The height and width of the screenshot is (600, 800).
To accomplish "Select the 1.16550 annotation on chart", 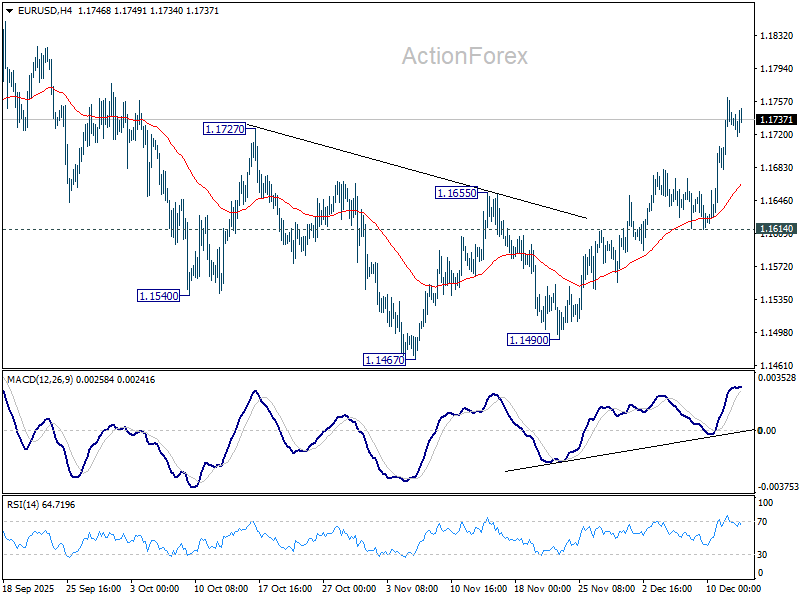I will 456,193.
